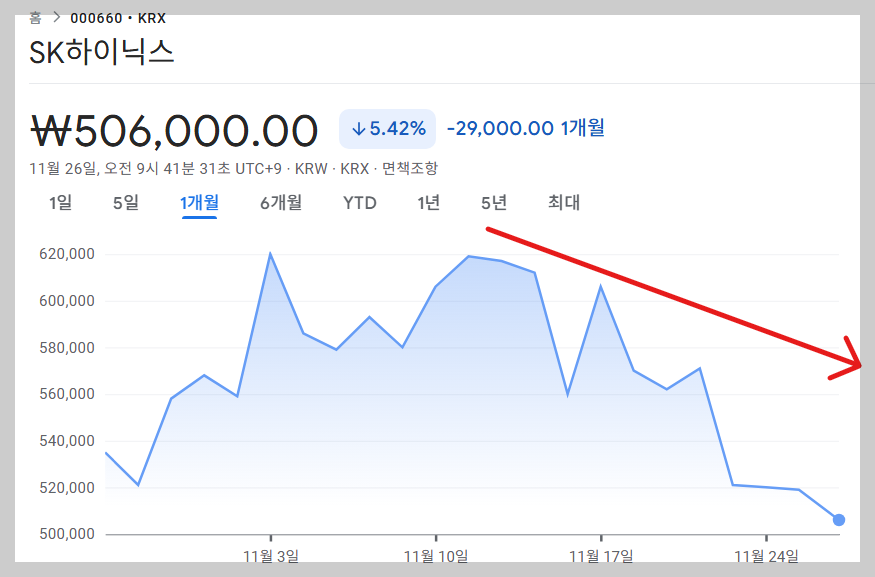The image size is (875, 577).
Task: Click the SK하이닉스 stock title
Action: click(102, 52)
